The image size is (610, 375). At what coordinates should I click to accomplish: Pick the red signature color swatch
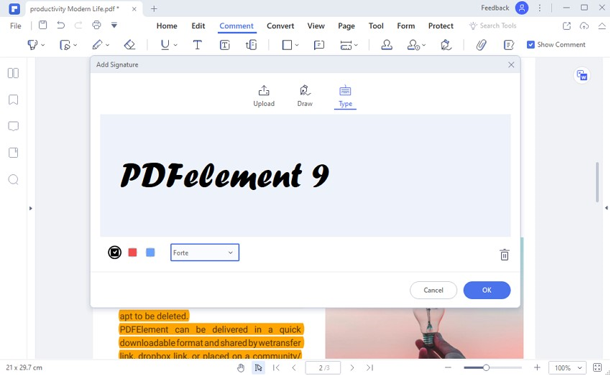click(133, 252)
